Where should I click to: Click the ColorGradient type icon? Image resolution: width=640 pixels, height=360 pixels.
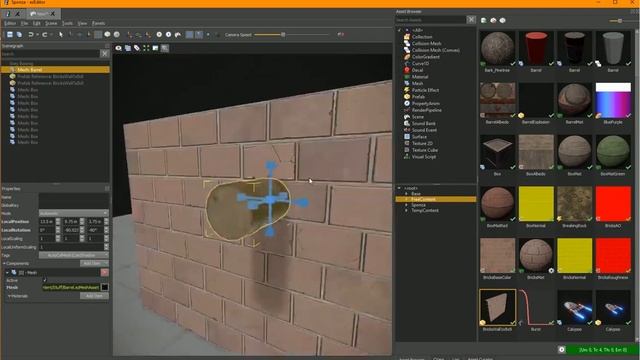tap(407, 57)
